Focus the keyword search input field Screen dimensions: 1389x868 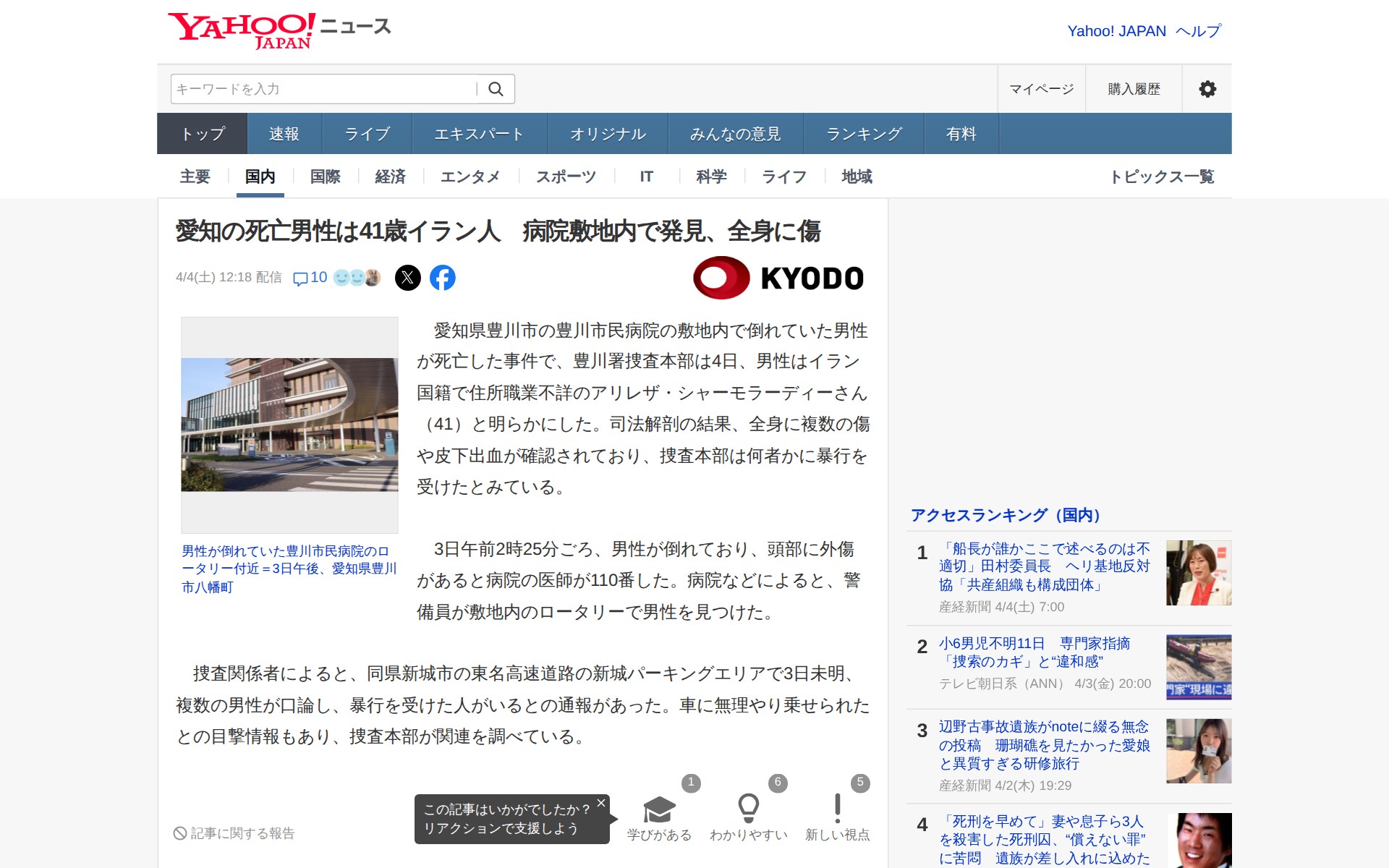coord(322,89)
